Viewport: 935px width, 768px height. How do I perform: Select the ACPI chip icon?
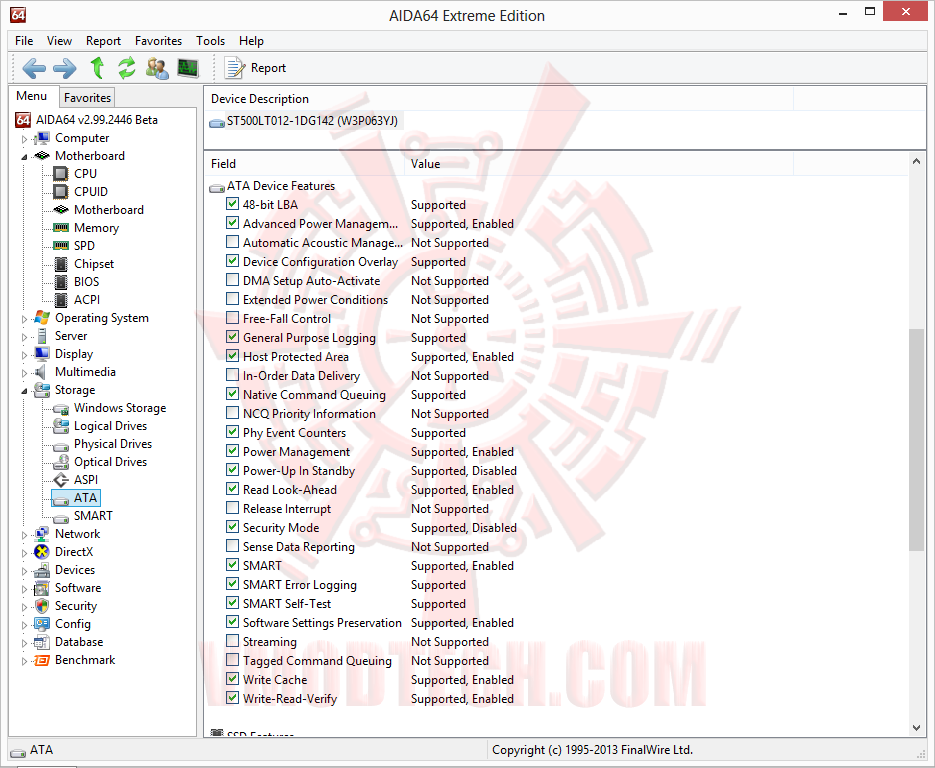click(60, 299)
